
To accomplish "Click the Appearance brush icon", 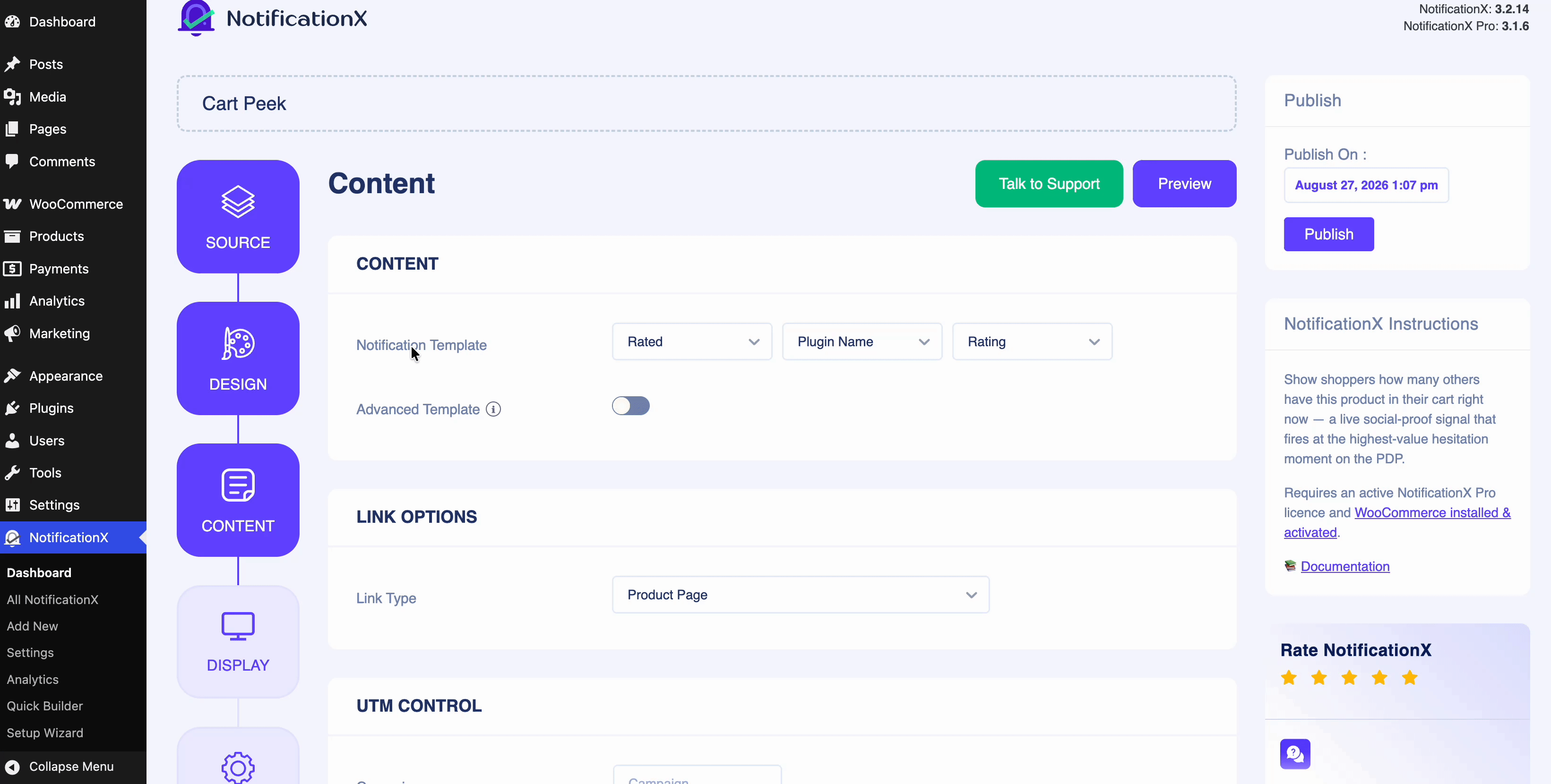I will pos(13,376).
